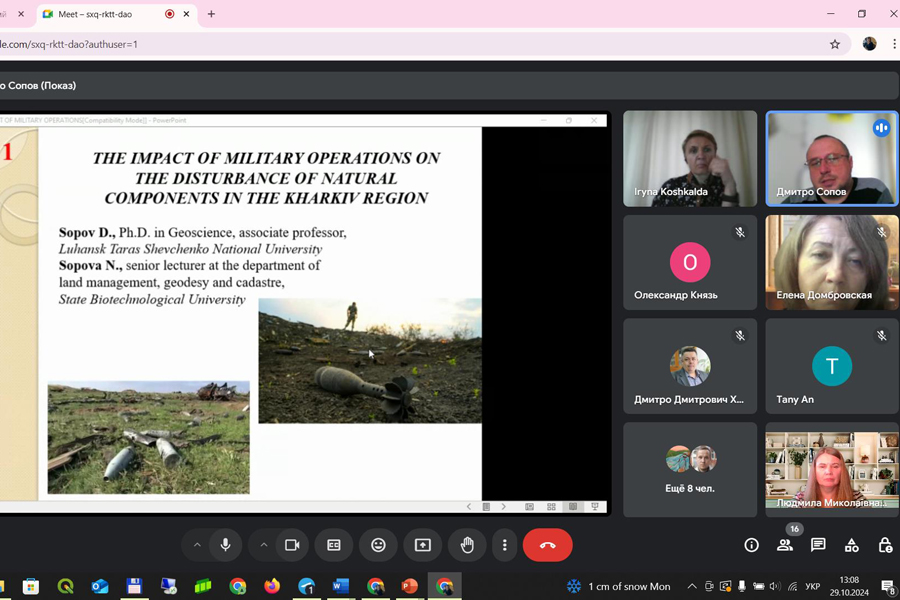Open the activities icon
This screenshot has height=600, width=900.
(852, 545)
